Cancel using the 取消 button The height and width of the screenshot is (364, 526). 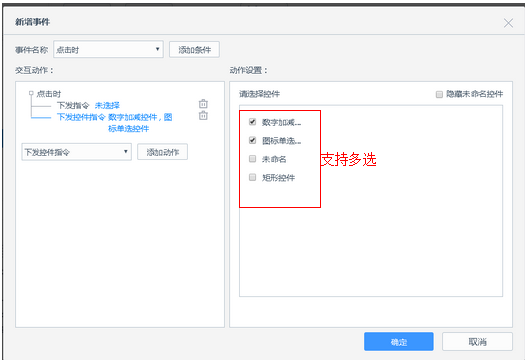click(477, 342)
